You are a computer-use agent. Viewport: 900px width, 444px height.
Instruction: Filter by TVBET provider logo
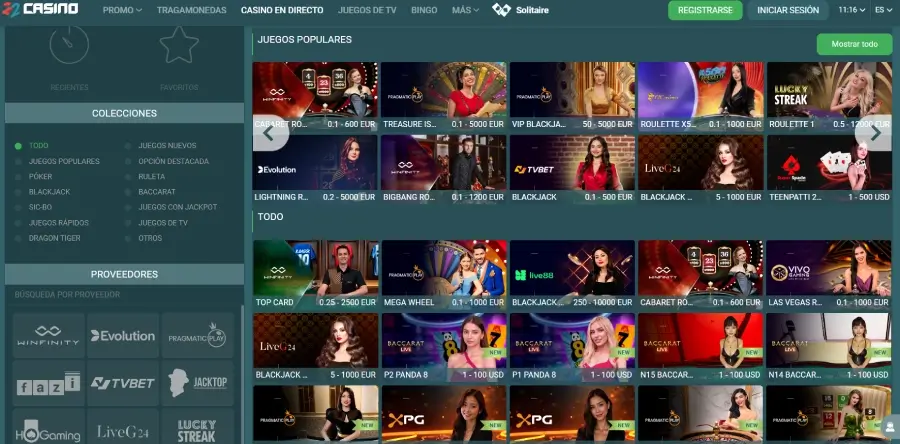pyautogui.click(x=123, y=383)
